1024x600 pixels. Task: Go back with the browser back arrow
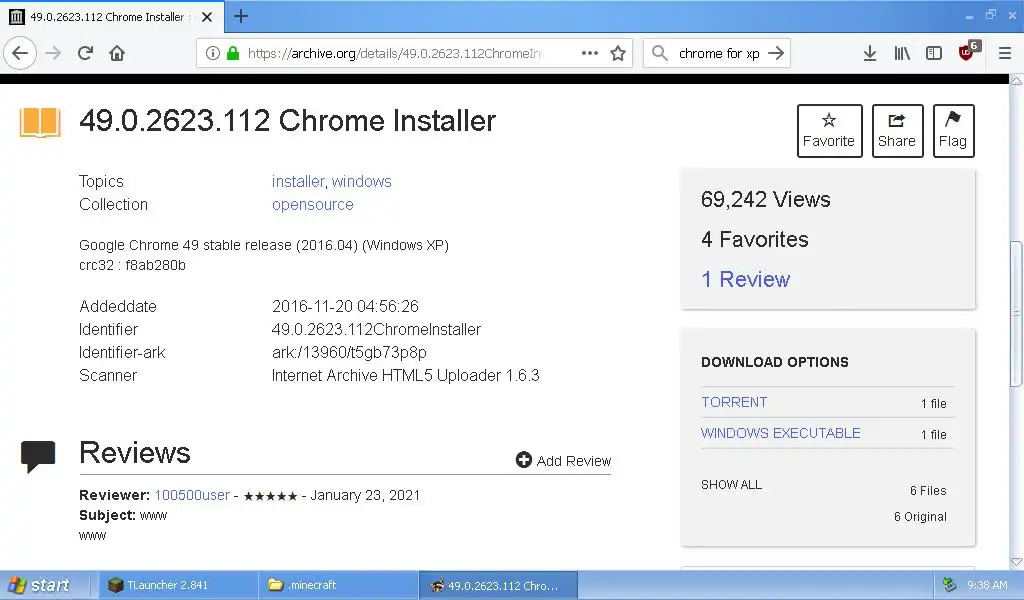click(x=20, y=53)
